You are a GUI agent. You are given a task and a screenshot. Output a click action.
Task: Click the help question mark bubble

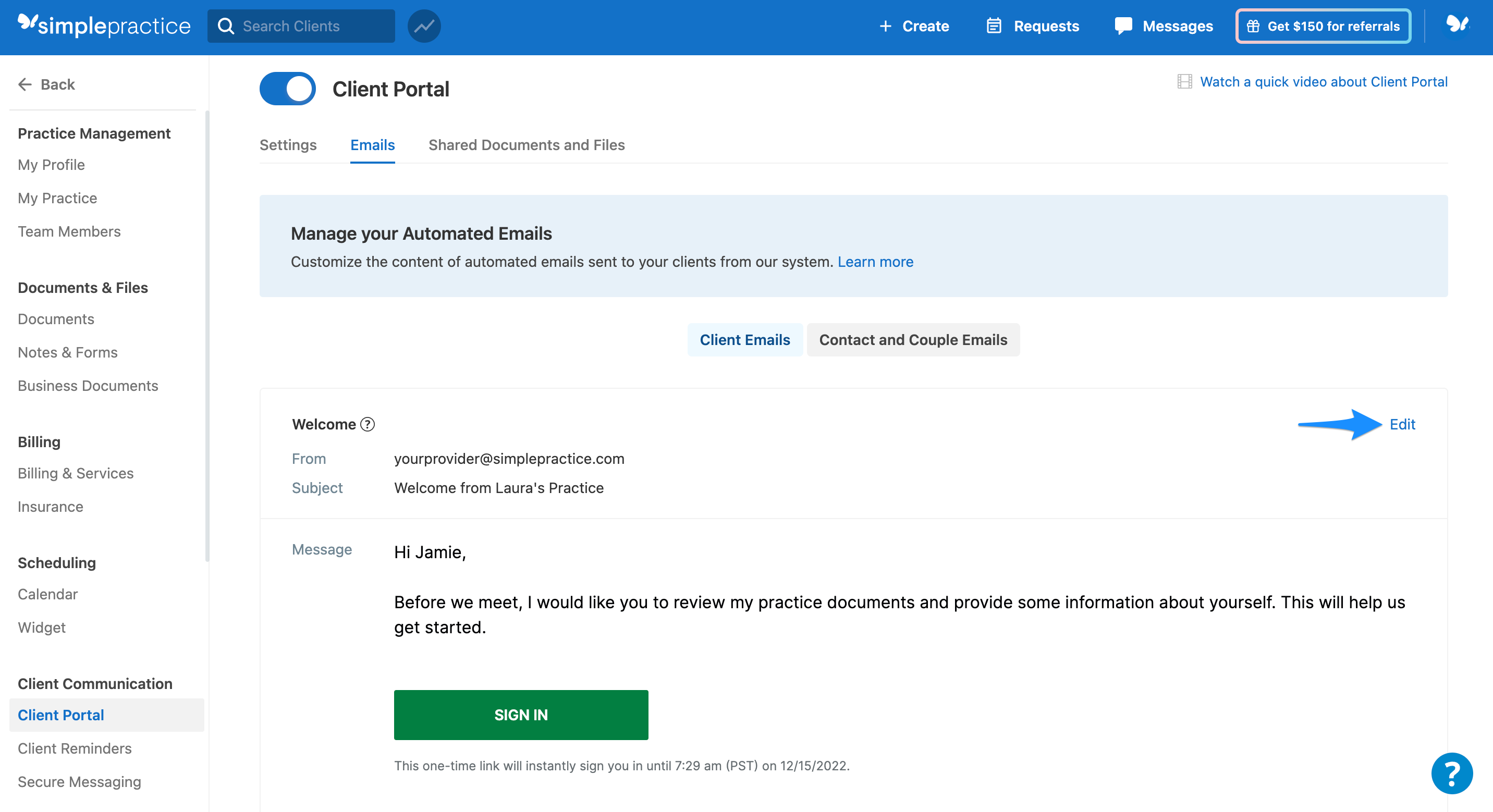1451,774
